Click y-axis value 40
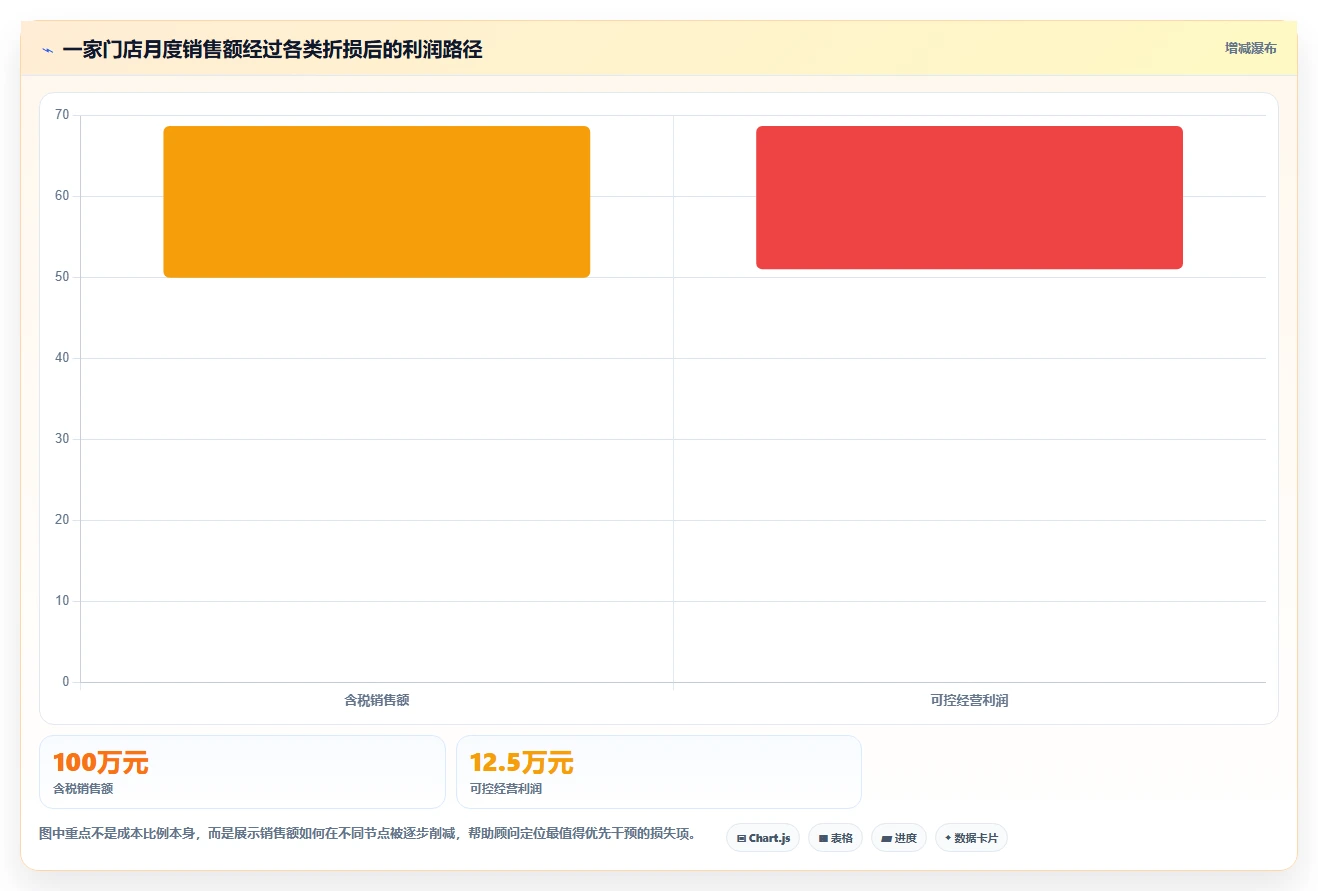Viewport: 1318px width, 891px height. click(62, 358)
